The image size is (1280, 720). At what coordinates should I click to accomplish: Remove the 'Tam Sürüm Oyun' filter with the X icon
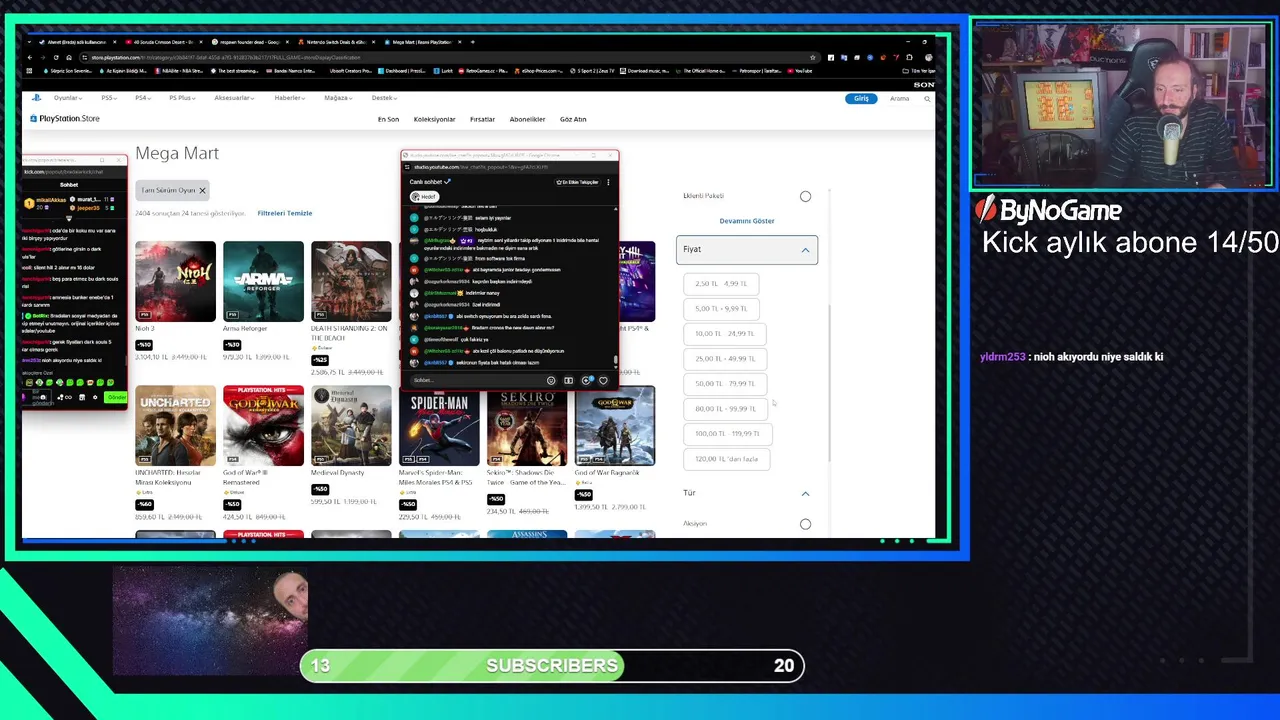pyautogui.click(x=202, y=190)
